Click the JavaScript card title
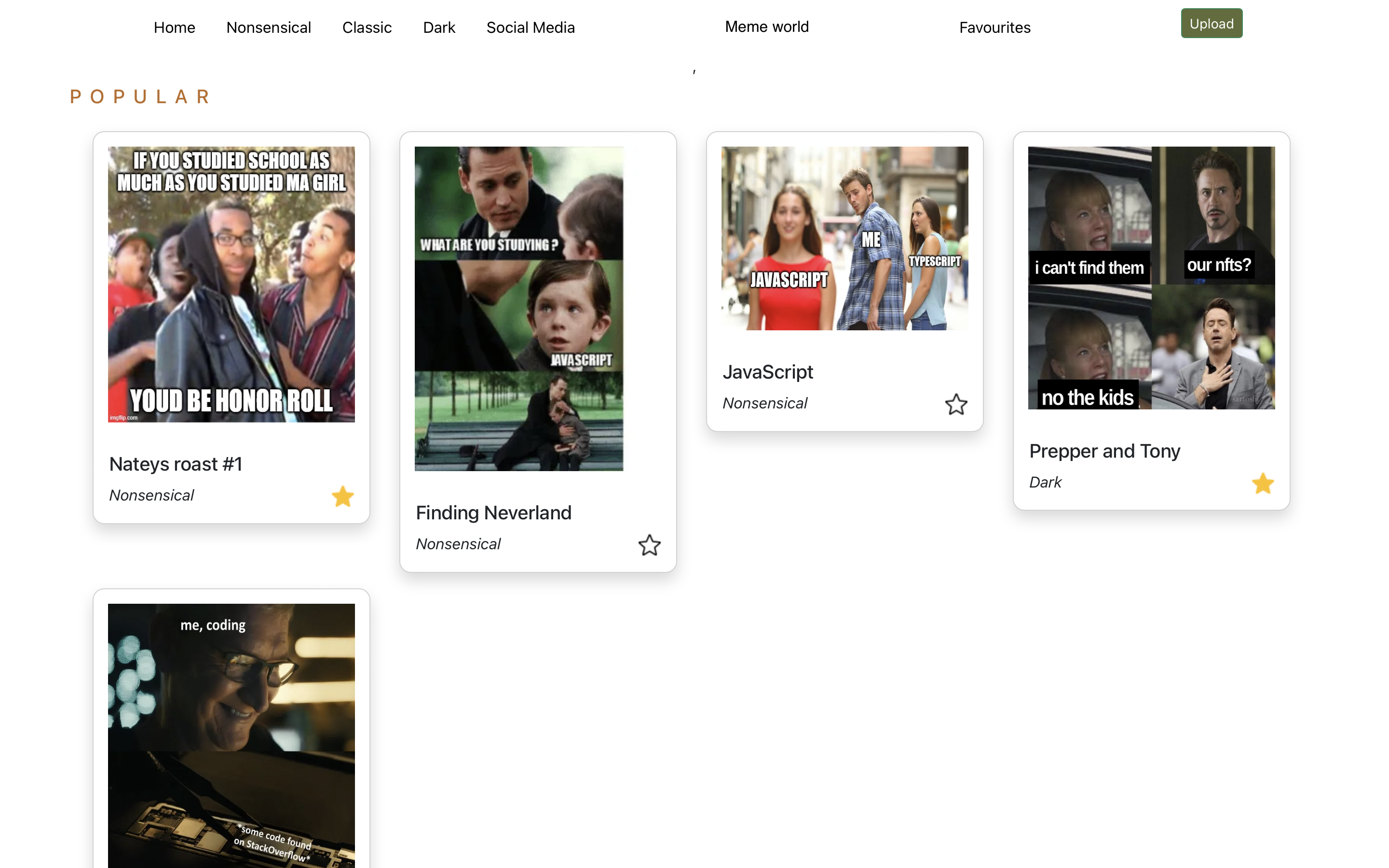The height and width of the screenshot is (868, 1389). pos(768,372)
